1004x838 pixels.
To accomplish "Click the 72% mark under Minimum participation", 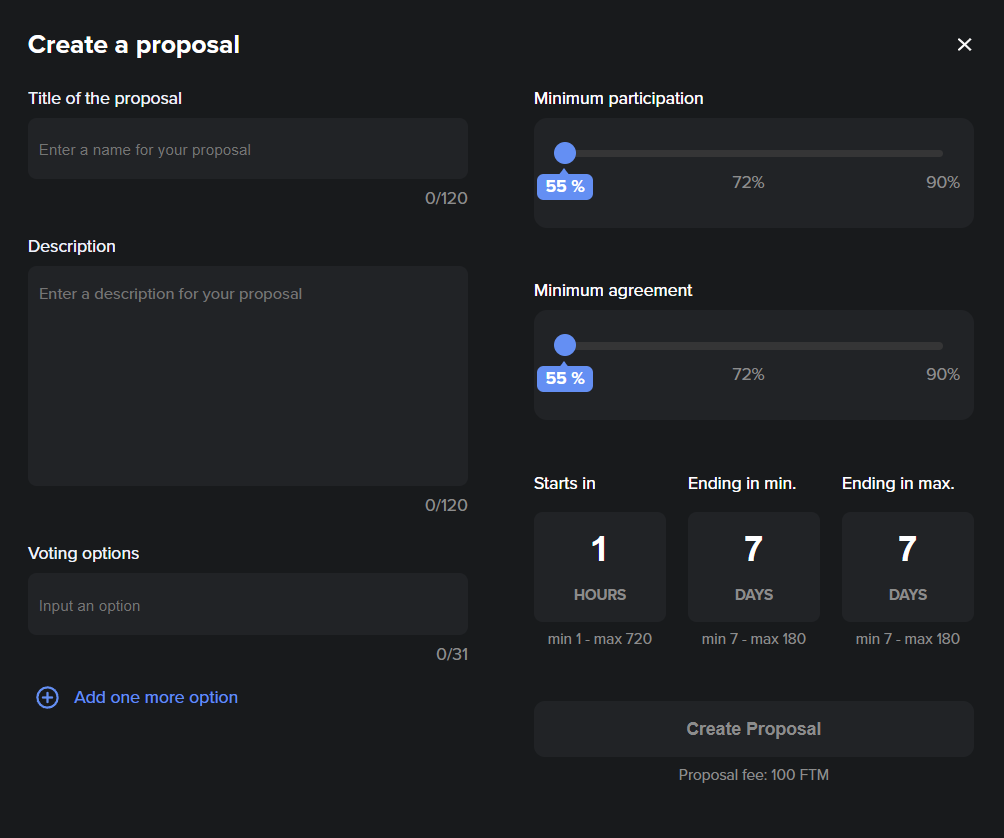I will pos(748,183).
